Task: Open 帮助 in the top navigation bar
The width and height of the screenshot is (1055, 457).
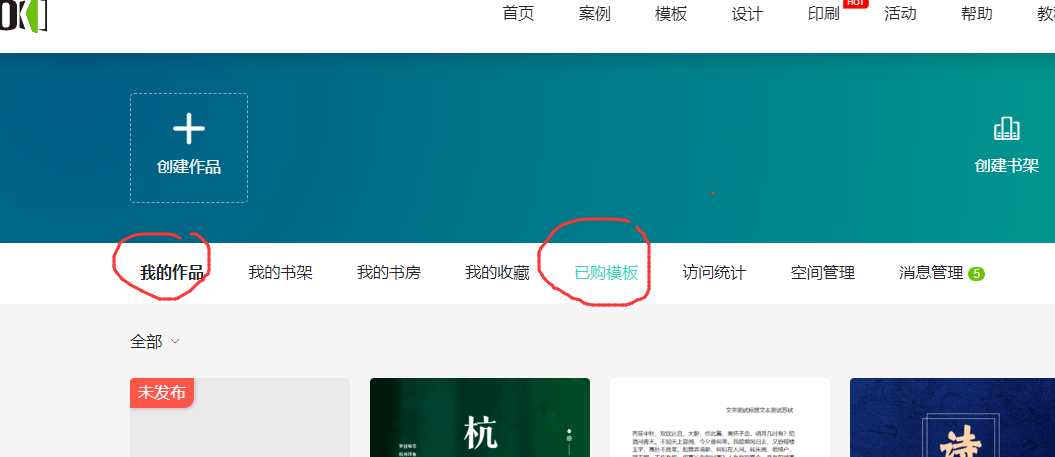Action: pyautogui.click(x=976, y=14)
